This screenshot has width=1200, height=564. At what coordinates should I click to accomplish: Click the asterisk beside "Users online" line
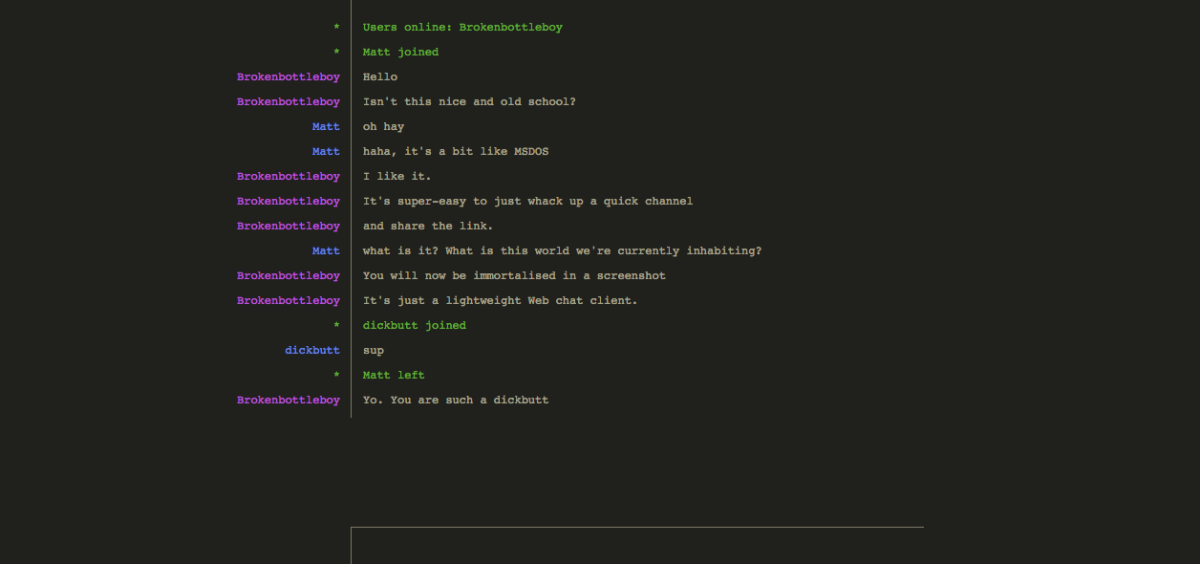point(337,27)
